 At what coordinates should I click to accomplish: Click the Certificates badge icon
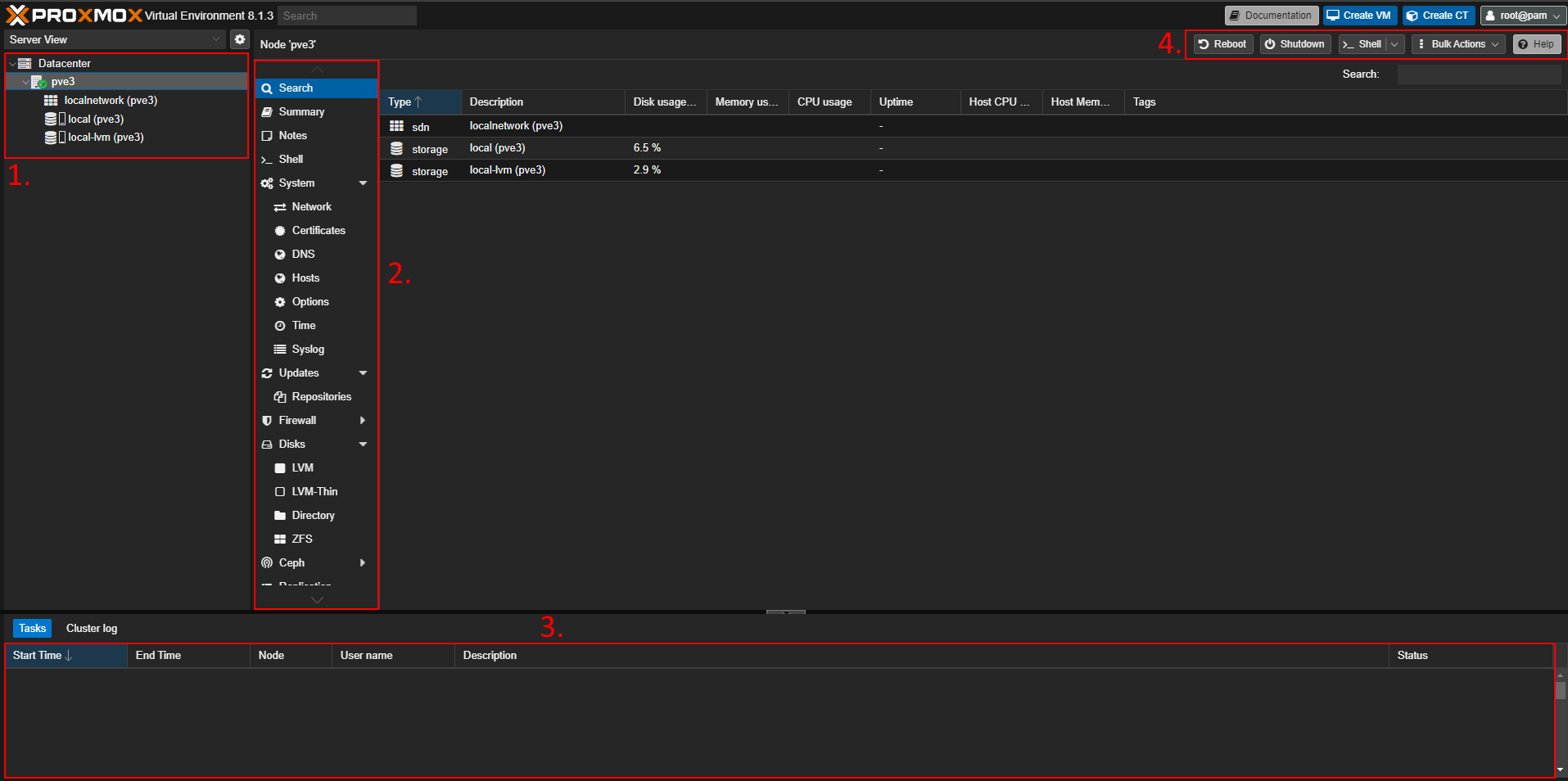280,231
